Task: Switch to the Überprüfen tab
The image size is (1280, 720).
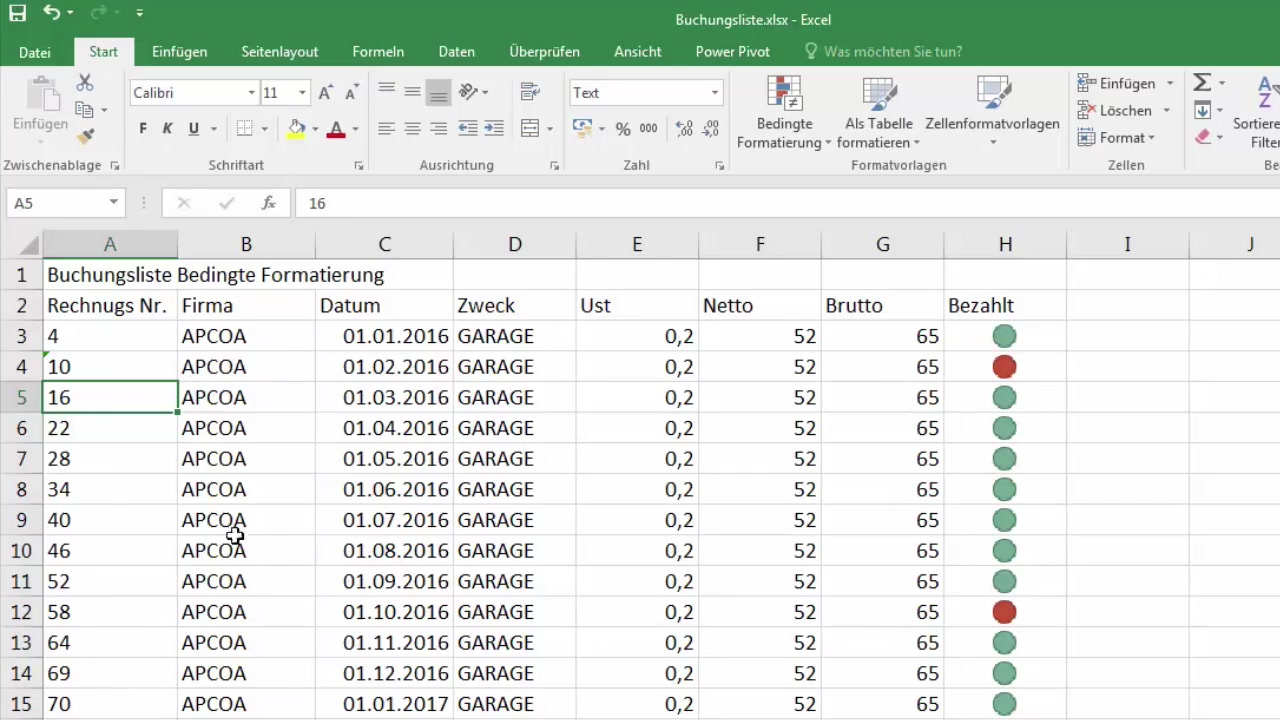Action: coord(544,52)
